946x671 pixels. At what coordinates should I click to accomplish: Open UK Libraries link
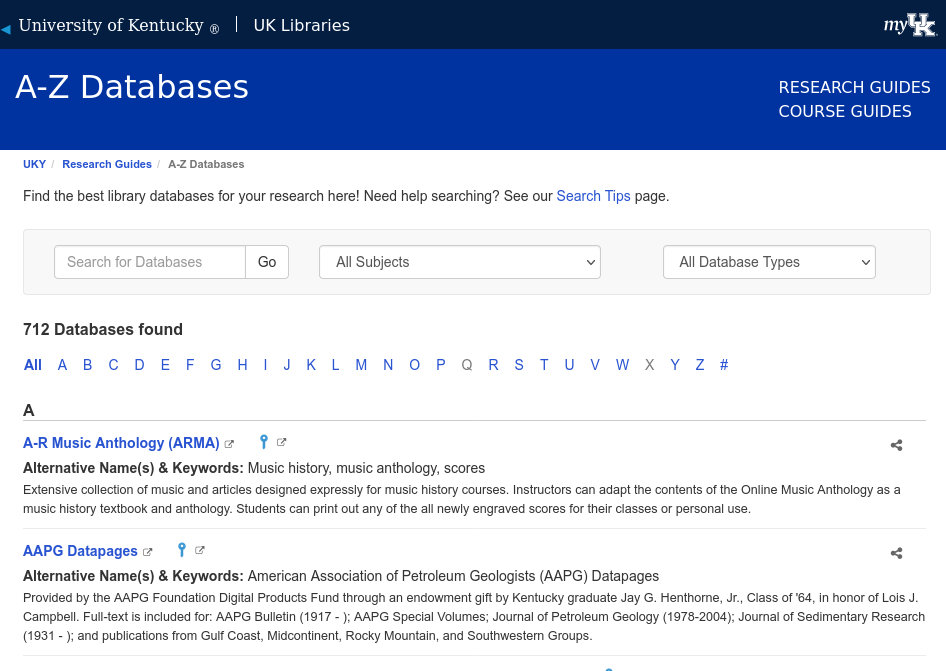[x=302, y=25]
